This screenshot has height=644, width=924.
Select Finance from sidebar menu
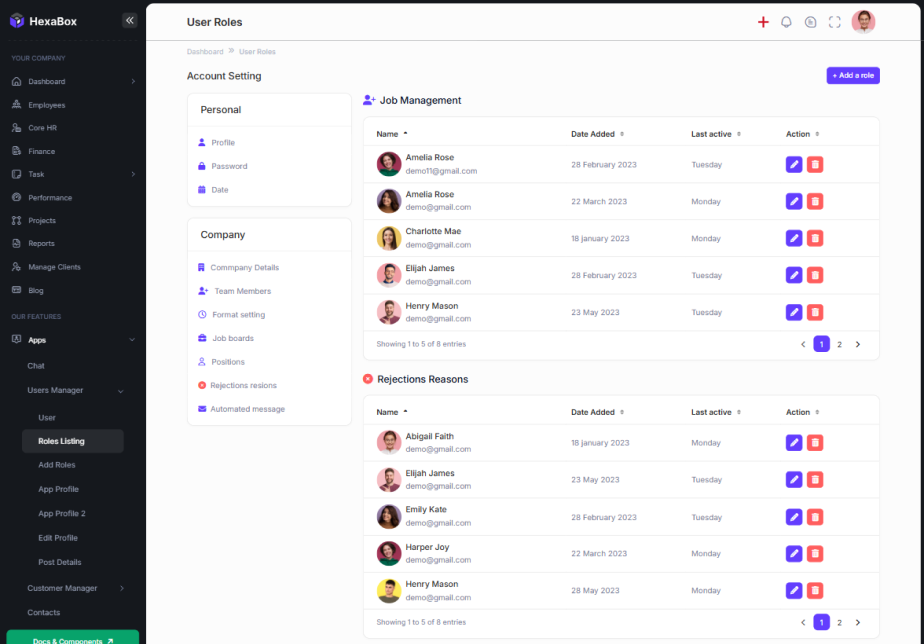pos(41,151)
